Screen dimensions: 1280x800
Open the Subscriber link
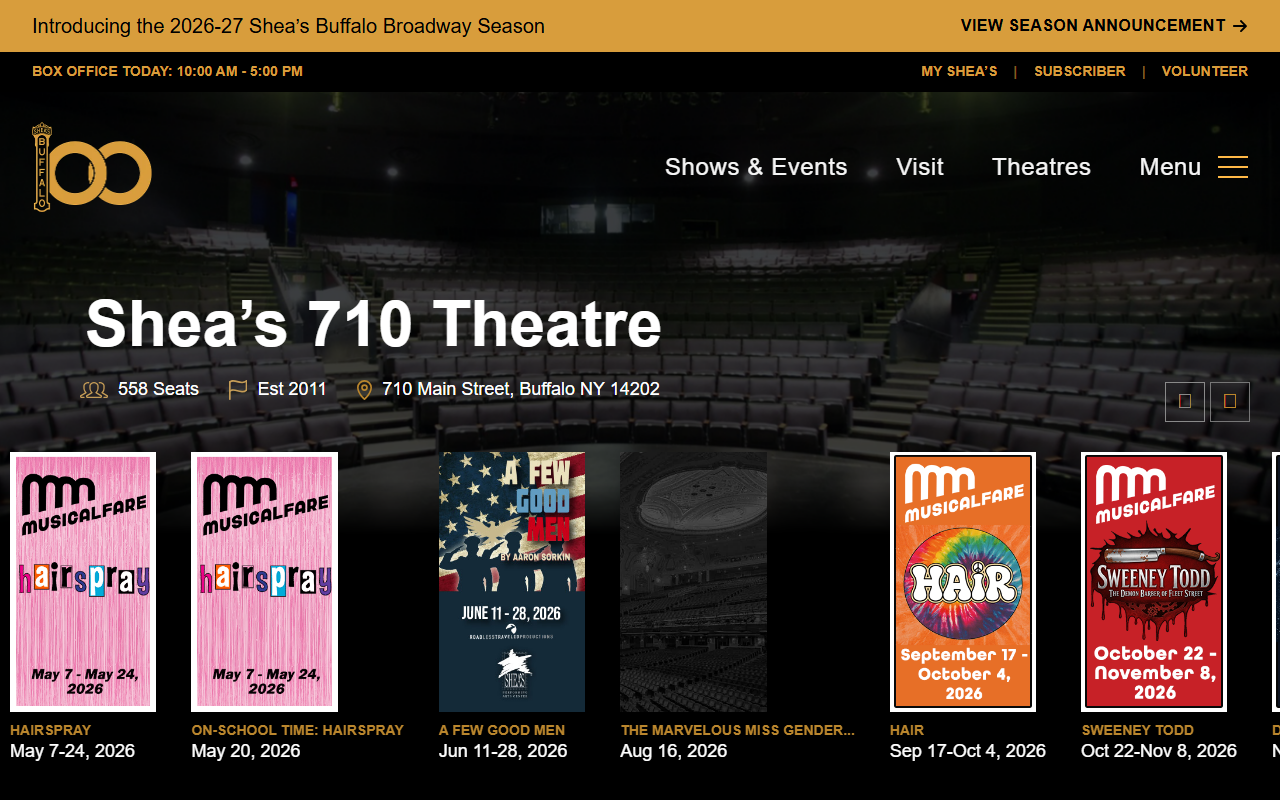click(1080, 71)
